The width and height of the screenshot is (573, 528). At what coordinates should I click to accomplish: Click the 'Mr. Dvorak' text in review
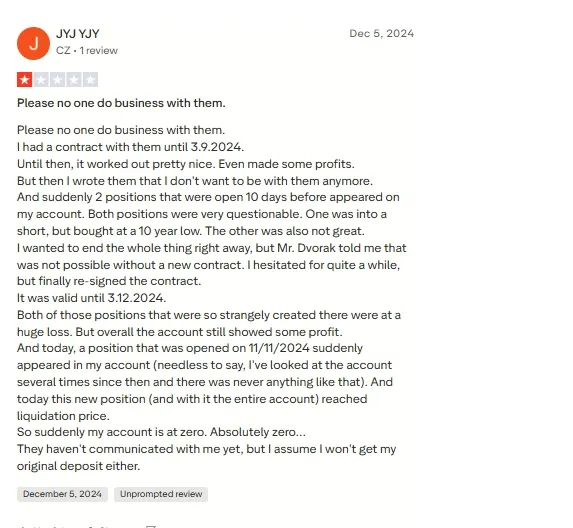click(x=306, y=248)
